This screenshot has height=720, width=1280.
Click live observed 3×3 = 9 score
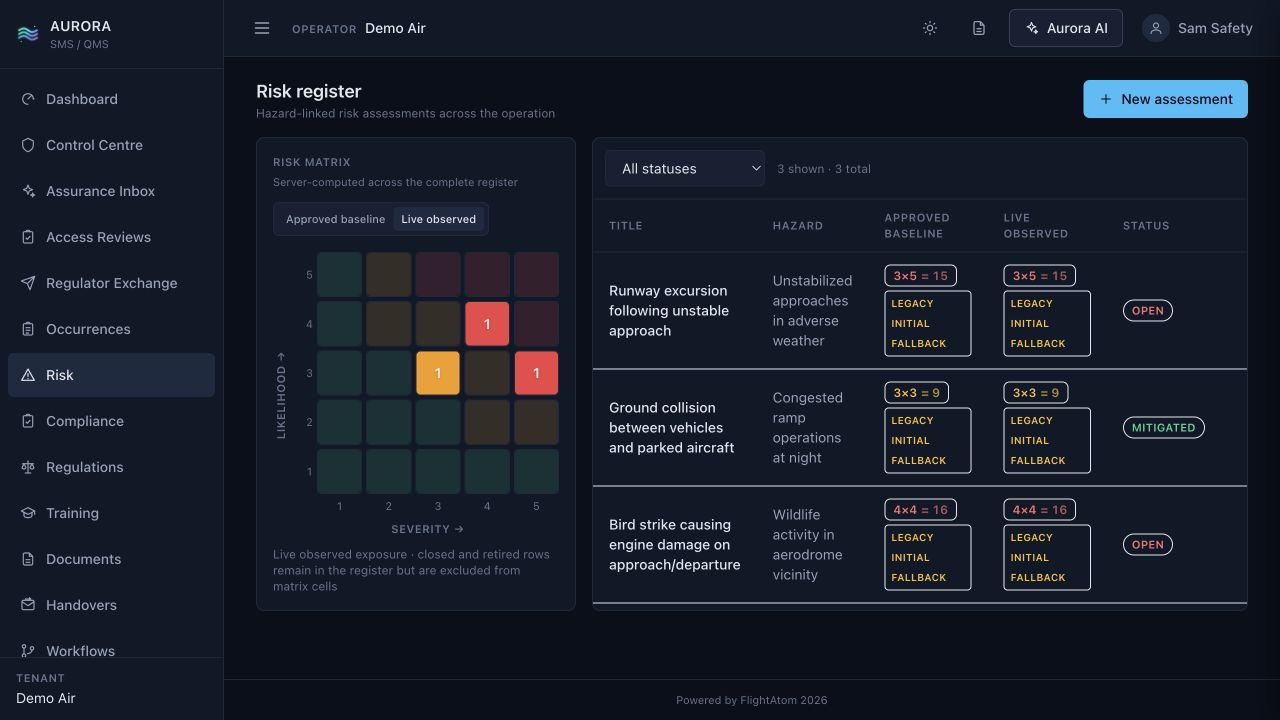1036,393
